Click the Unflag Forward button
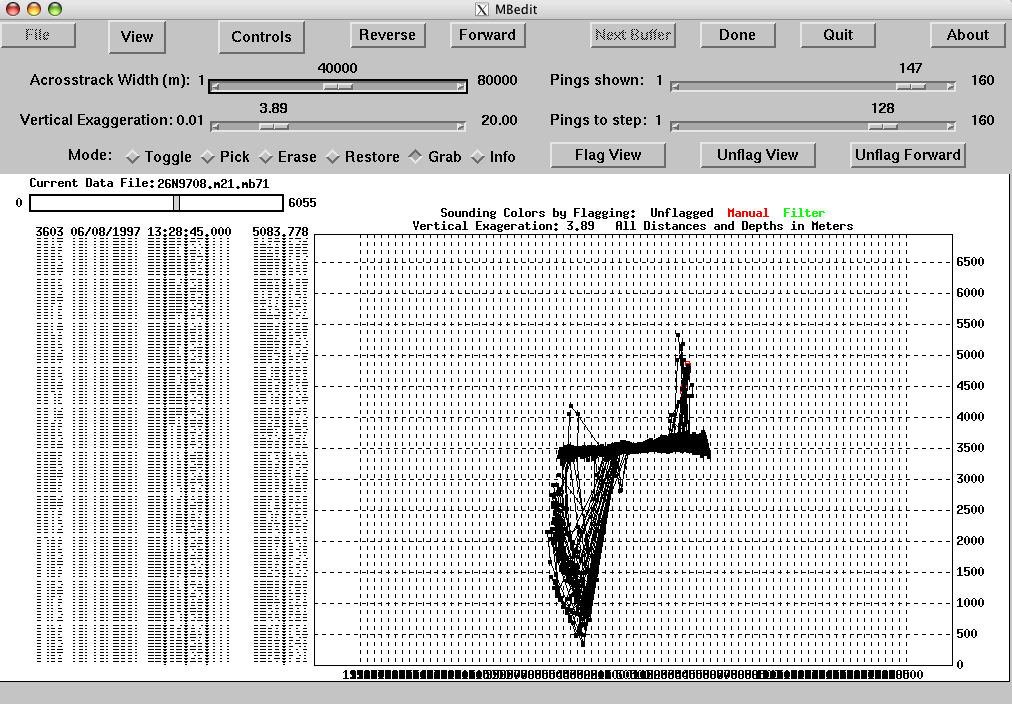1012x704 pixels. [907, 155]
